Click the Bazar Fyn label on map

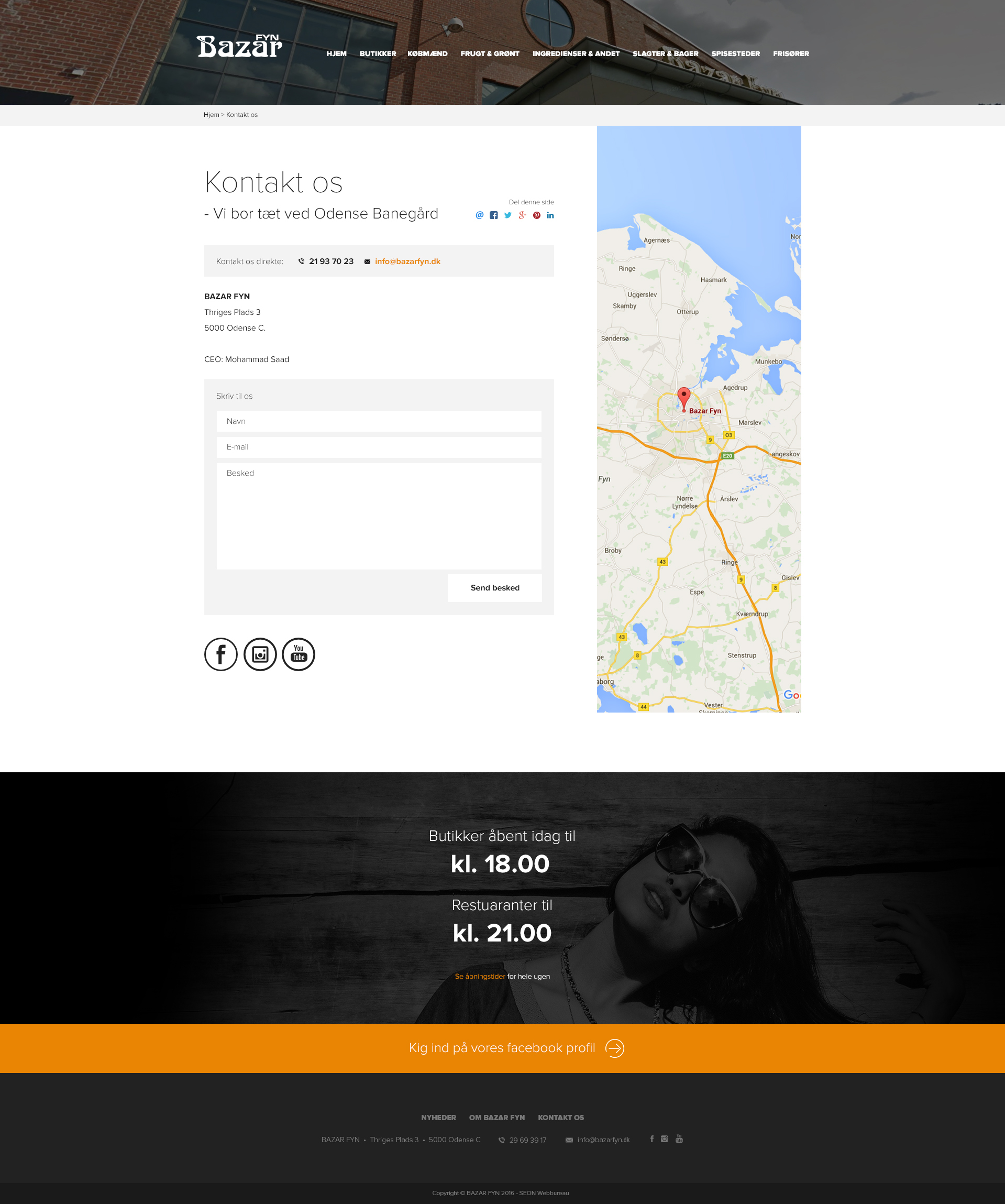(705, 411)
